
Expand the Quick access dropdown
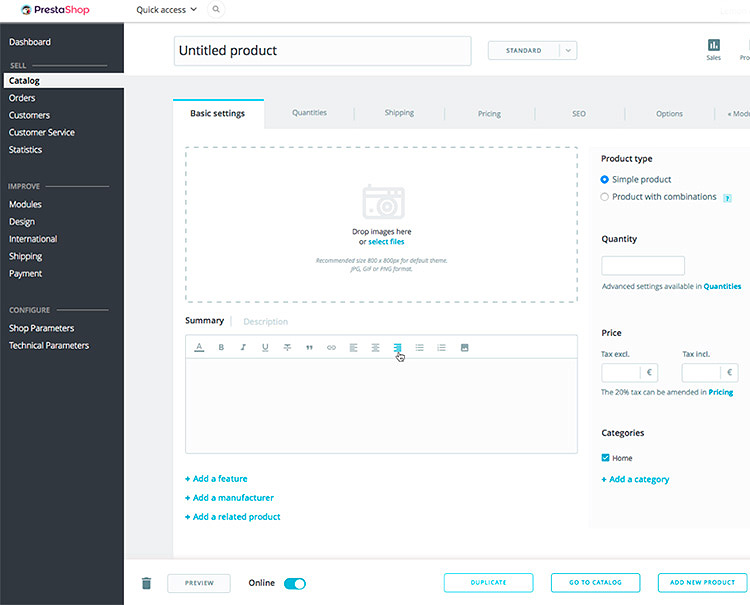coord(166,10)
